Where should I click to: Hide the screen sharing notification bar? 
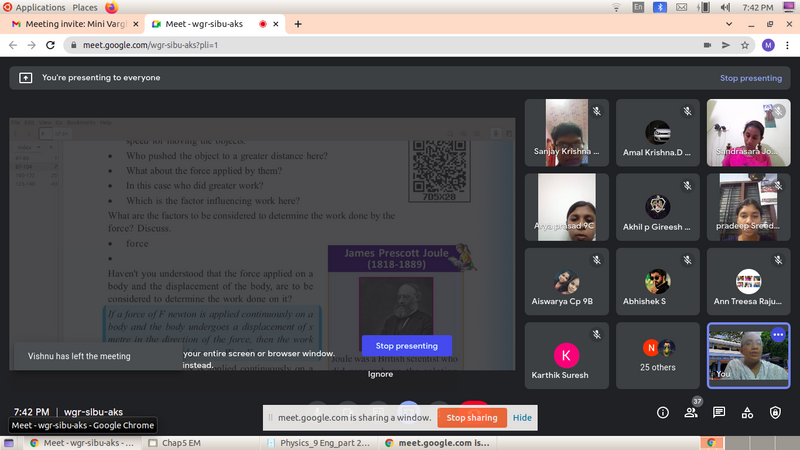pos(522,417)
